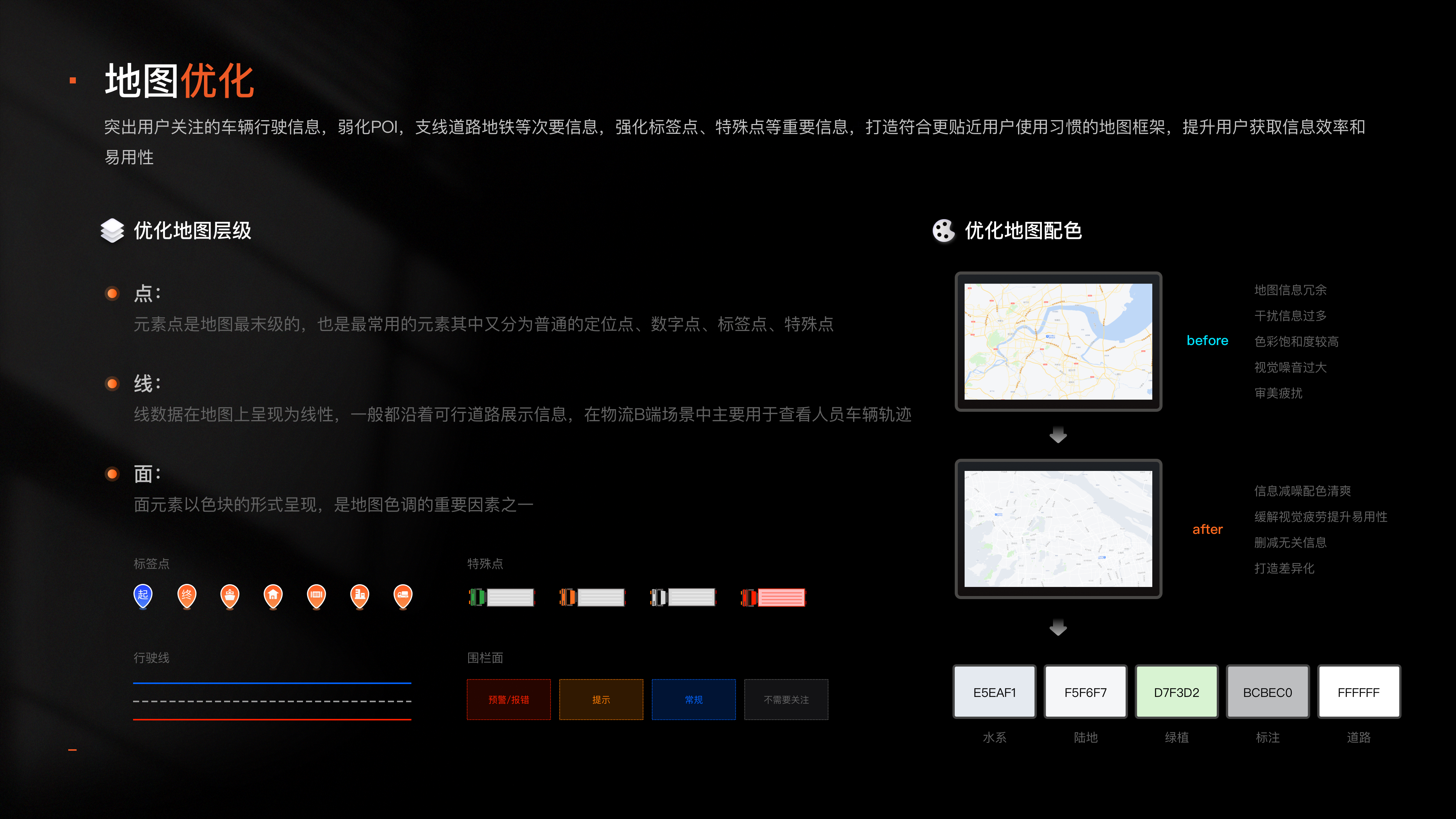
Task: Click the 地图优化 slide title
Action: [180, 81]
